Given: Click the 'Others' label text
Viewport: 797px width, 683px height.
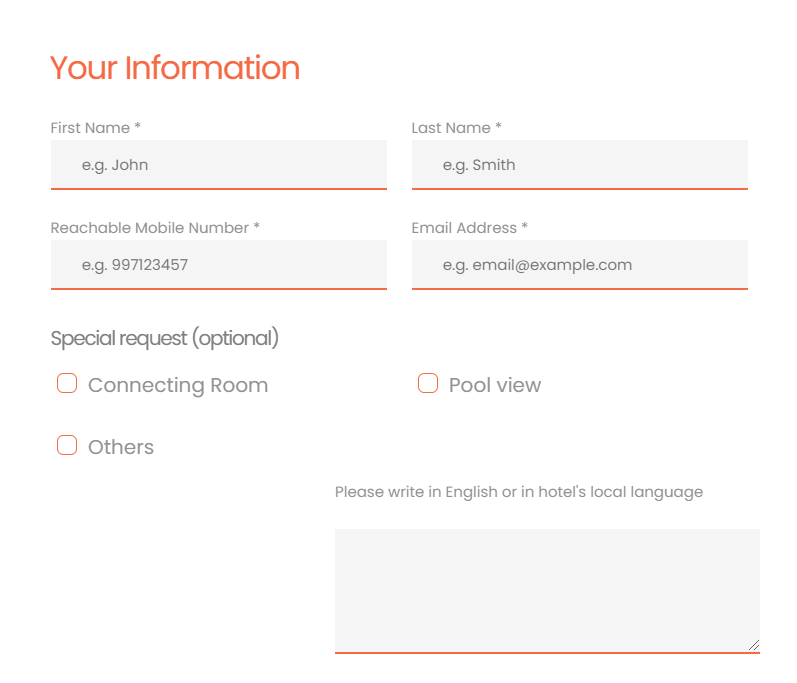Looking at the screenshot, I should 121,447.
